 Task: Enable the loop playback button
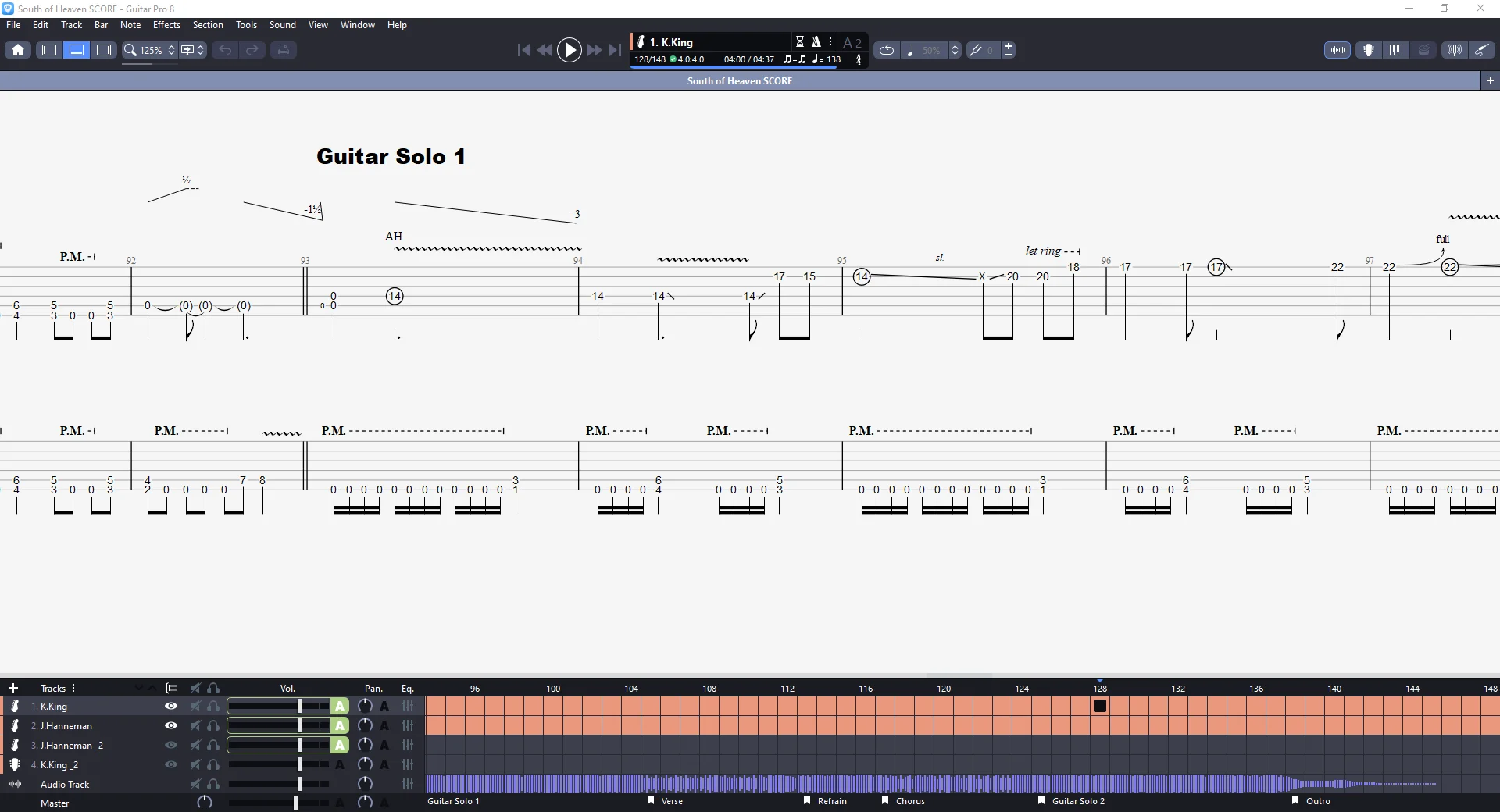point(887,50)
